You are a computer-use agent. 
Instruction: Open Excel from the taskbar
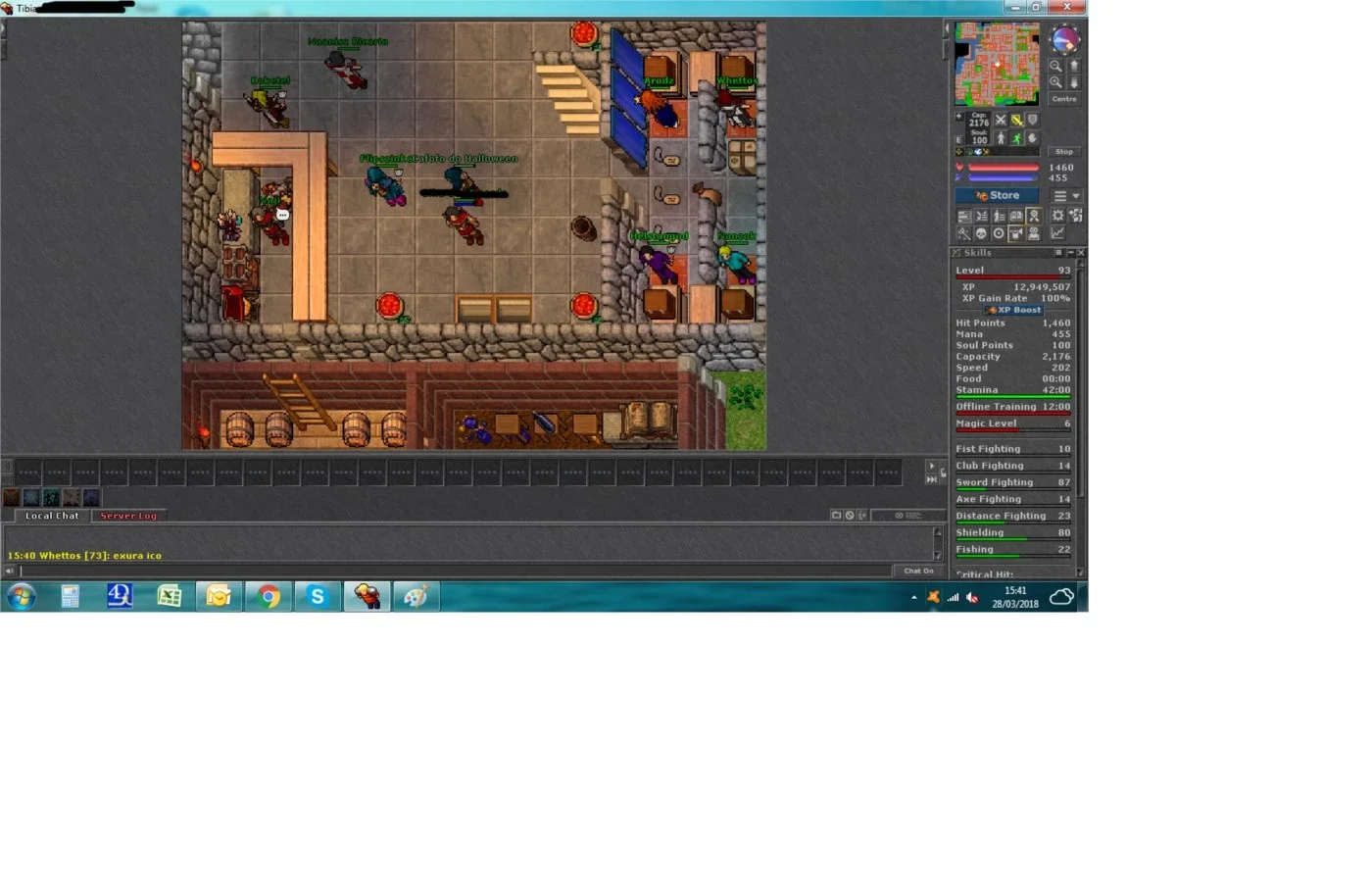[170, 596]
